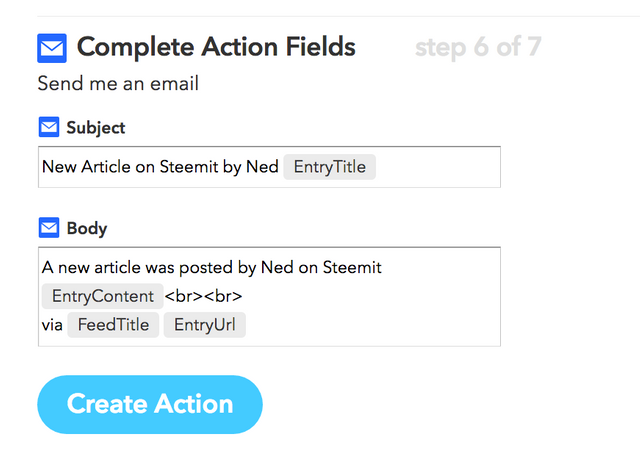Image resolution: width=640 pixels, height=453 pixels.
Task: Click the Subject field label
Action: point(96,128)
